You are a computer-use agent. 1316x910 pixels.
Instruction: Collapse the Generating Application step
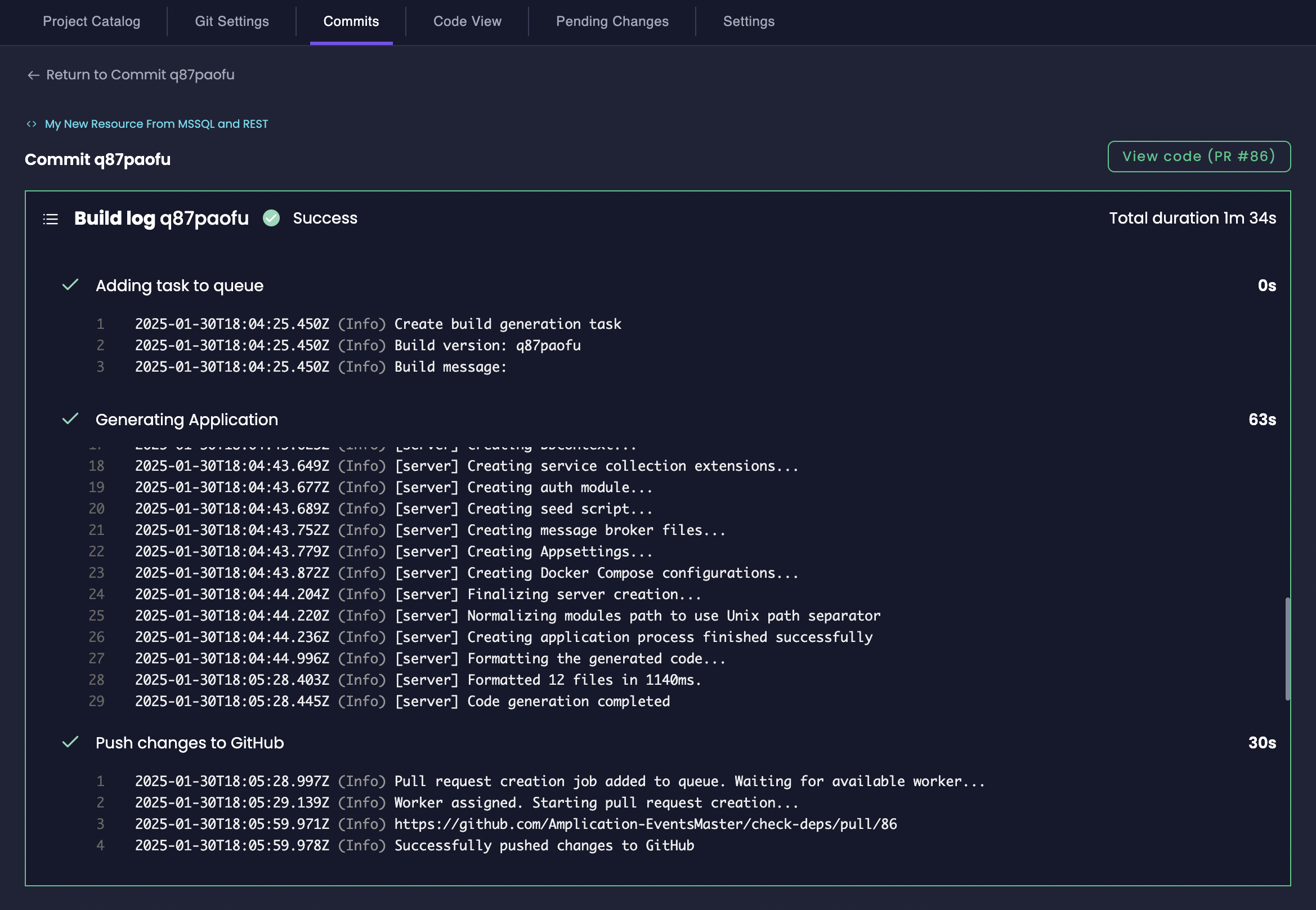pyautogui.click(x=186, y=420)
